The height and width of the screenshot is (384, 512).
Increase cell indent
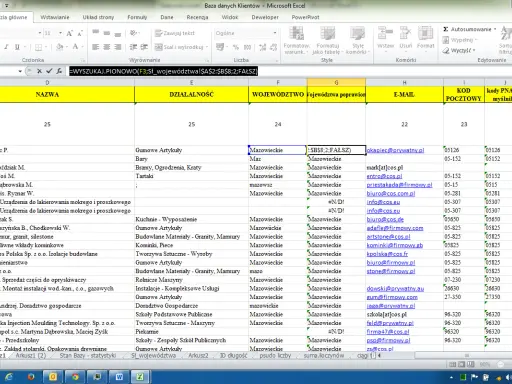[x=144, y=47]
